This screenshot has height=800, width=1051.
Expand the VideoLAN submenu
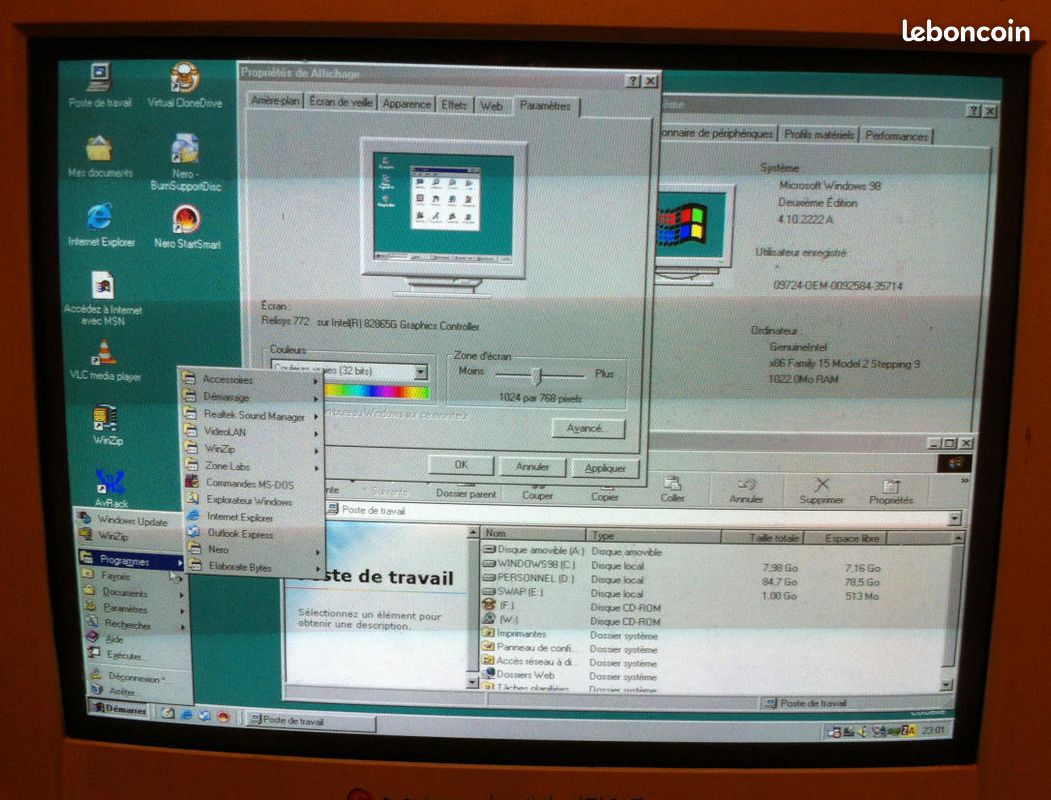pos(250,432)
